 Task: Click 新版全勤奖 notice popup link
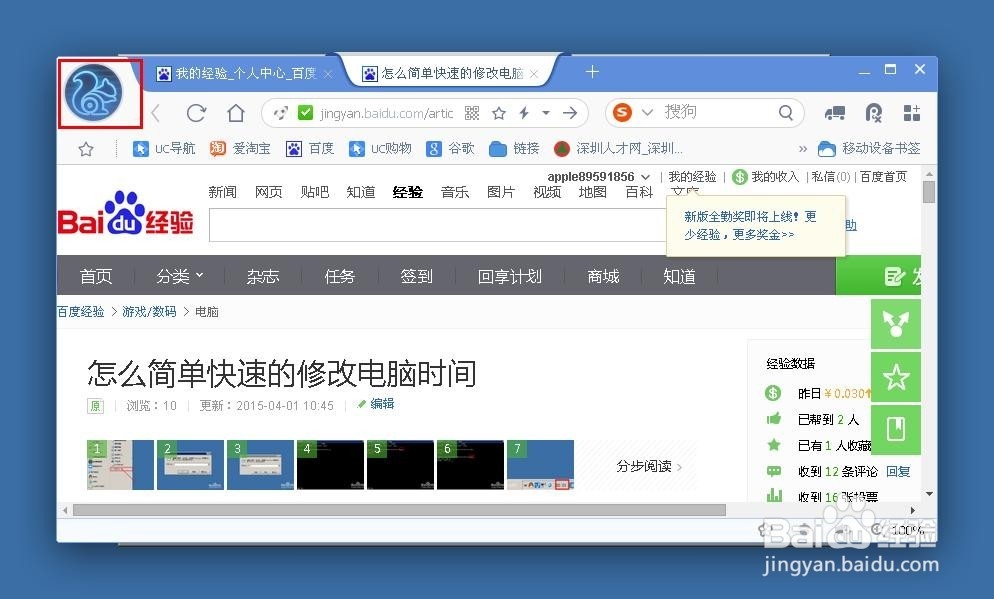click(x=750, y=226)
